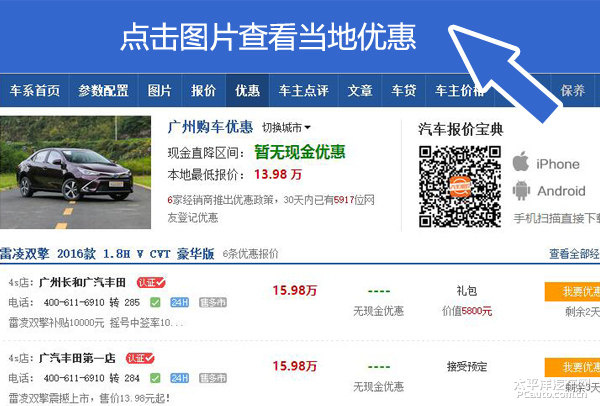The width and height of the screenshot is (600, 406).
Task: Click the 售多市 tag in the first dealer row
Action: pos(213,303)
